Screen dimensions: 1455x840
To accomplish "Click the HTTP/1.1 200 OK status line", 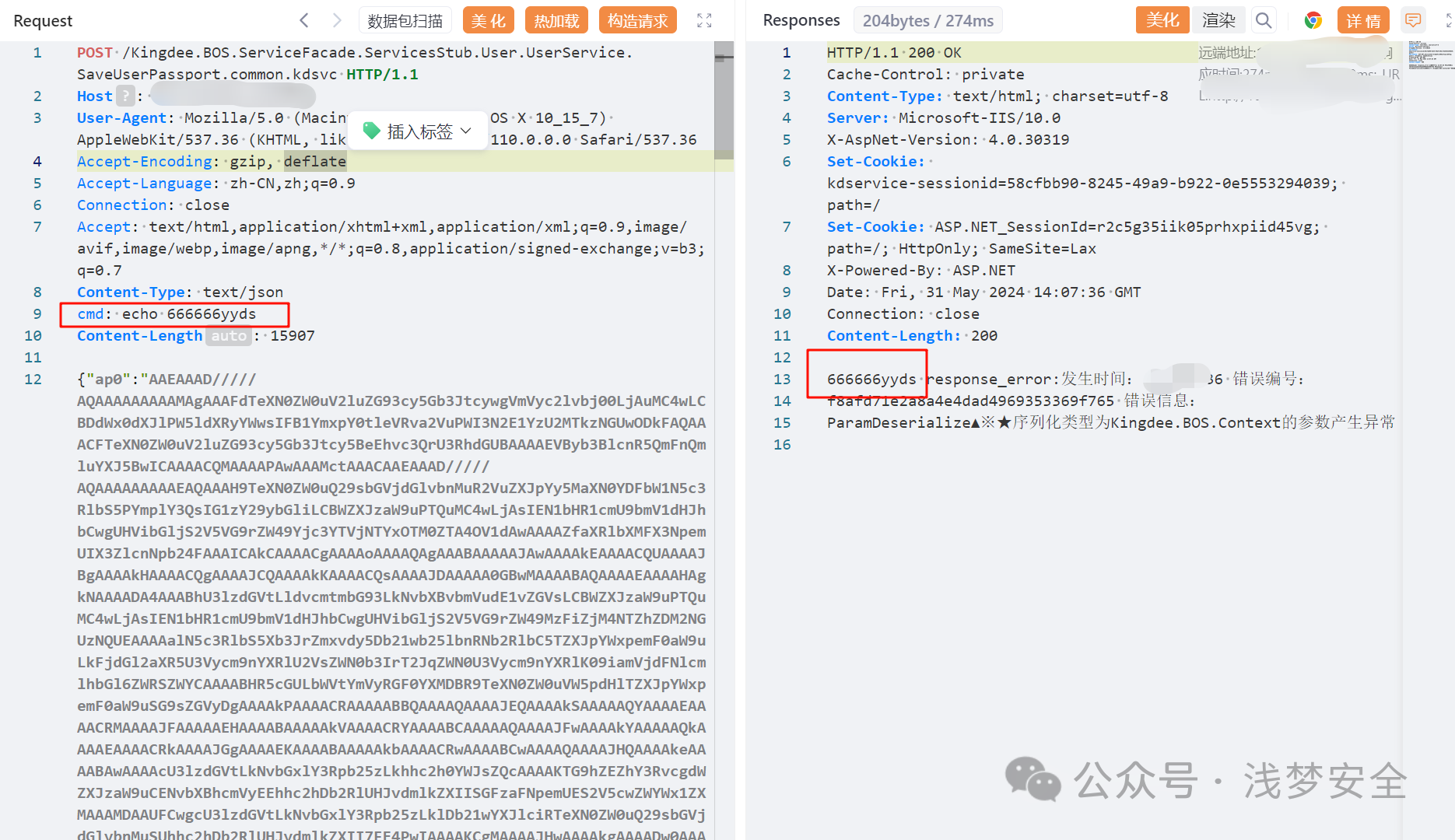I will [x=894, y=53].
